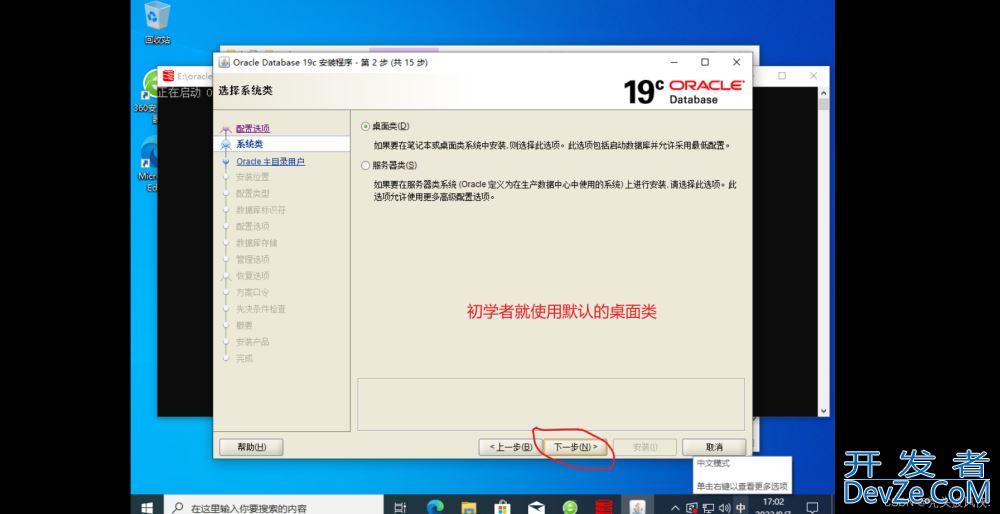Click the 先决条件检查 step in sidebar

pyautogui.click(x=261, y=309)
